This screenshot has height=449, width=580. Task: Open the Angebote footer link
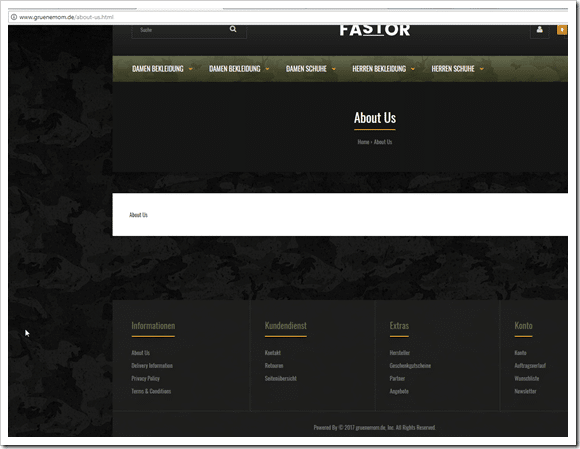point(399,391)
